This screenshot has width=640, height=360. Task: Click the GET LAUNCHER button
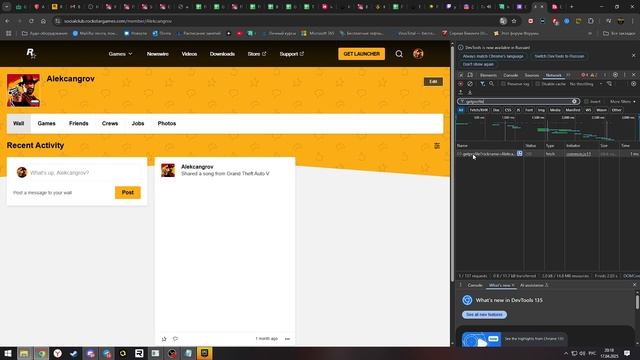coord(361,54)
